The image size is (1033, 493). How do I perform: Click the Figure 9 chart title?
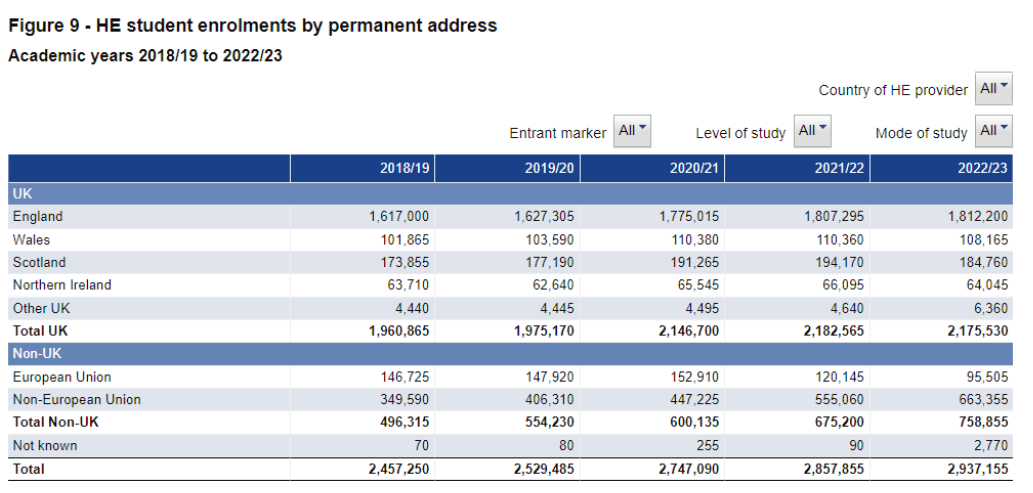click(252, 26)
